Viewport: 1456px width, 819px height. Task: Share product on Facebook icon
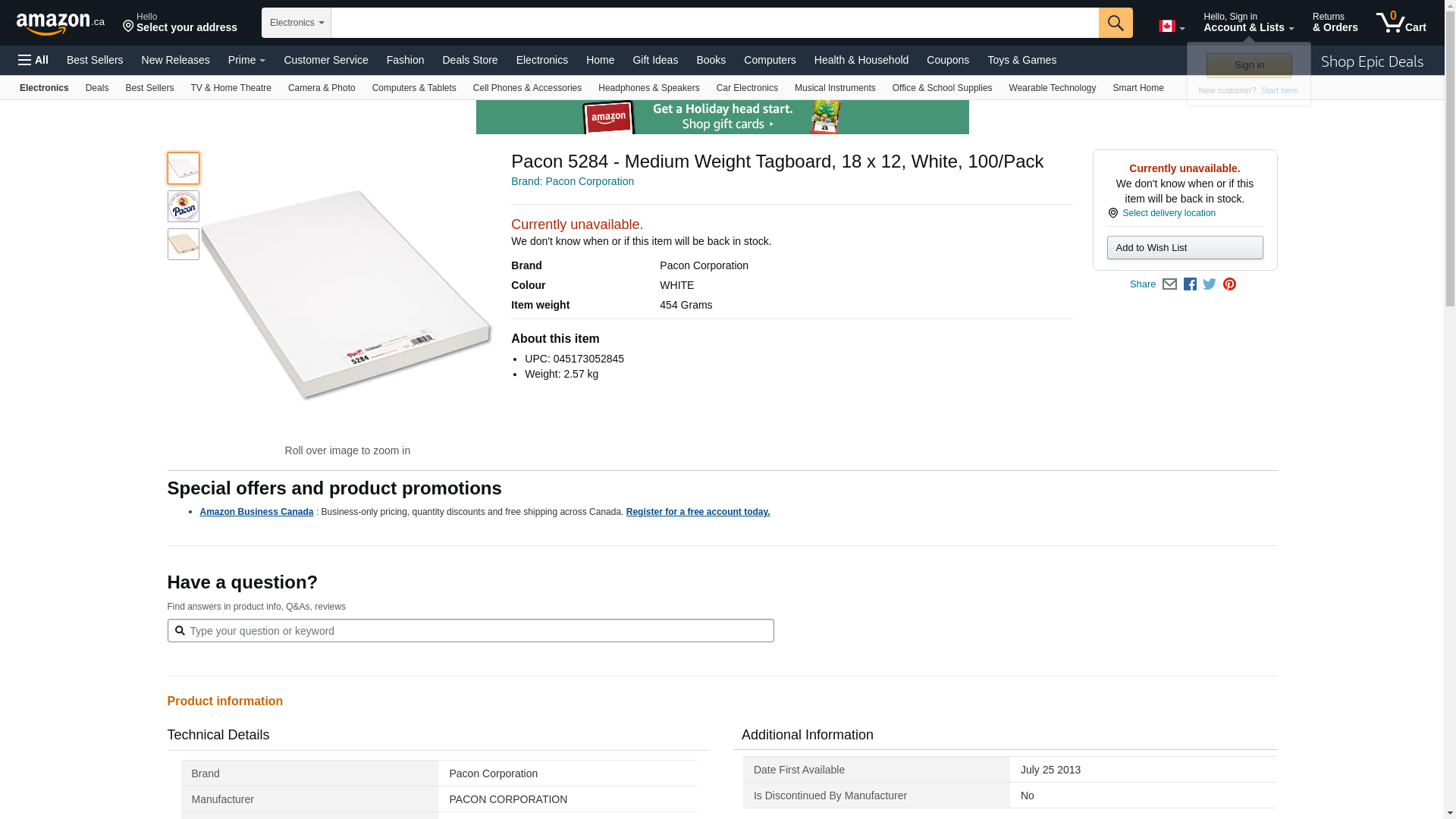pyautogui.click(x=1190, y=284)
